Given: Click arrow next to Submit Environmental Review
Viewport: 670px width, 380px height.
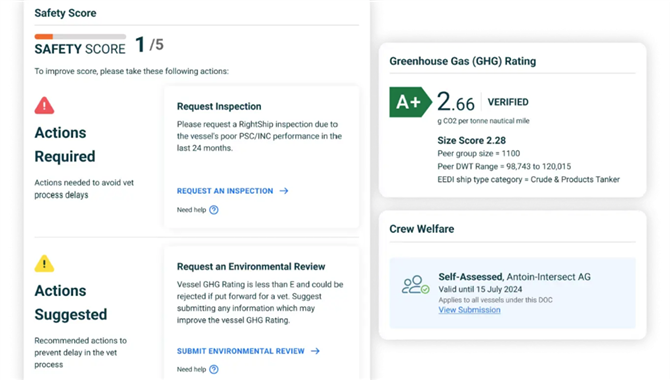Looking at the screenshot, I should tap(315, 351).
